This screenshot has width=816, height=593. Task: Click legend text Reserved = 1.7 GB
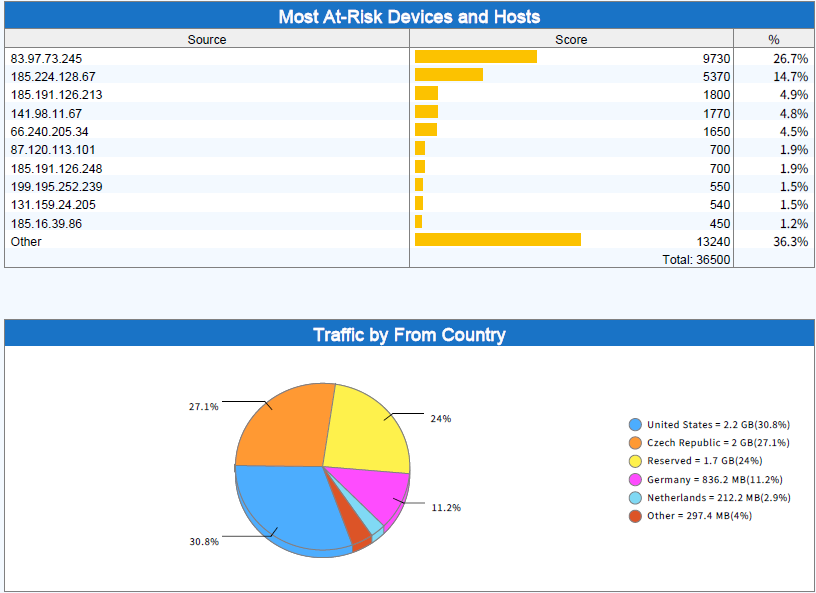(705, 461)
